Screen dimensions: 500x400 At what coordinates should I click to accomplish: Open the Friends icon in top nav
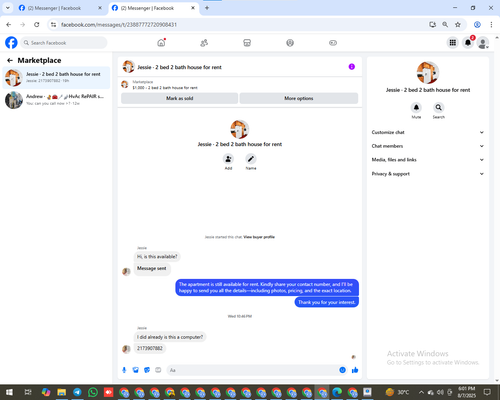204,43
